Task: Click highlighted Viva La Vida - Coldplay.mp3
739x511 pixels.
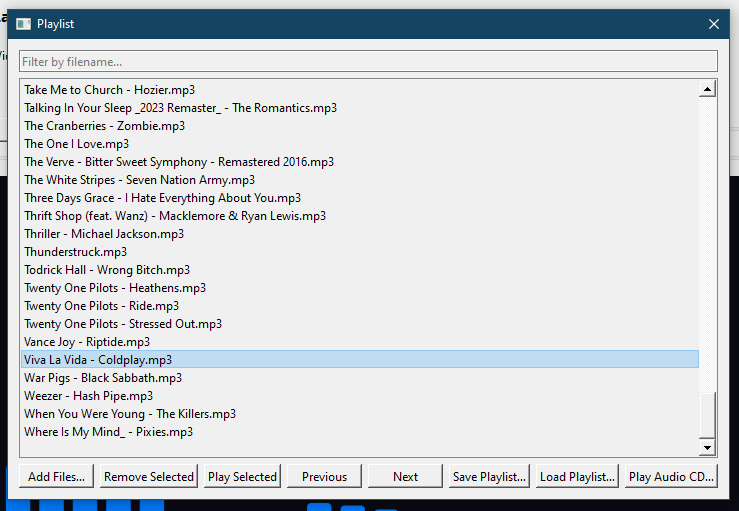Action: coord(360,359)
